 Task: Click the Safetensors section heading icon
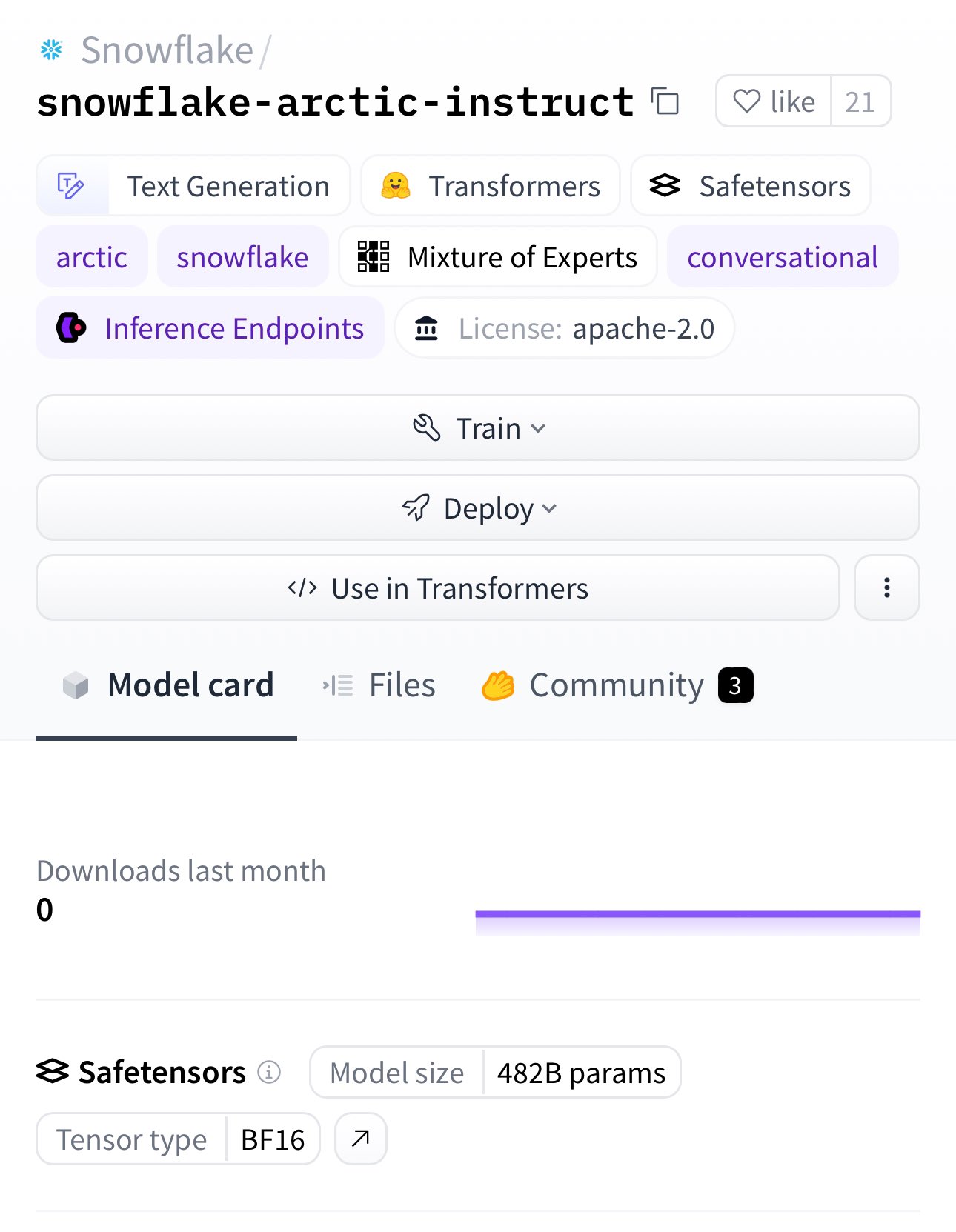pos(53,1071)
